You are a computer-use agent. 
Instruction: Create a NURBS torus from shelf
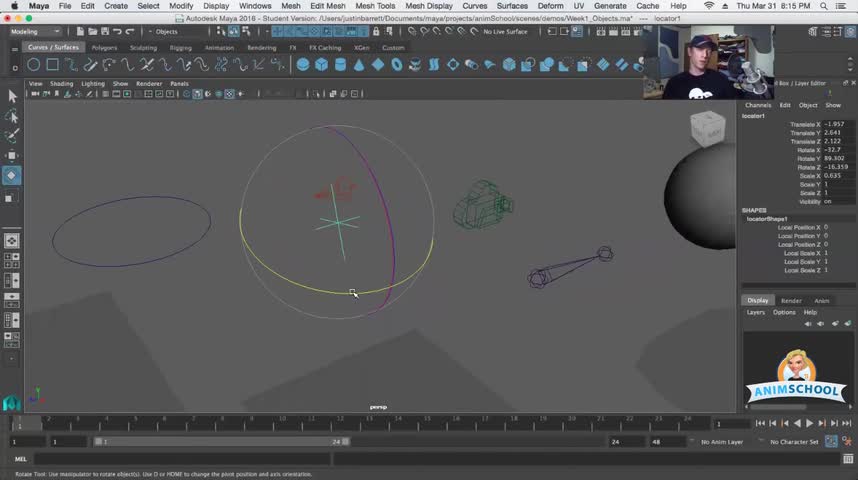pyautogui.click(x=397, y=65)
